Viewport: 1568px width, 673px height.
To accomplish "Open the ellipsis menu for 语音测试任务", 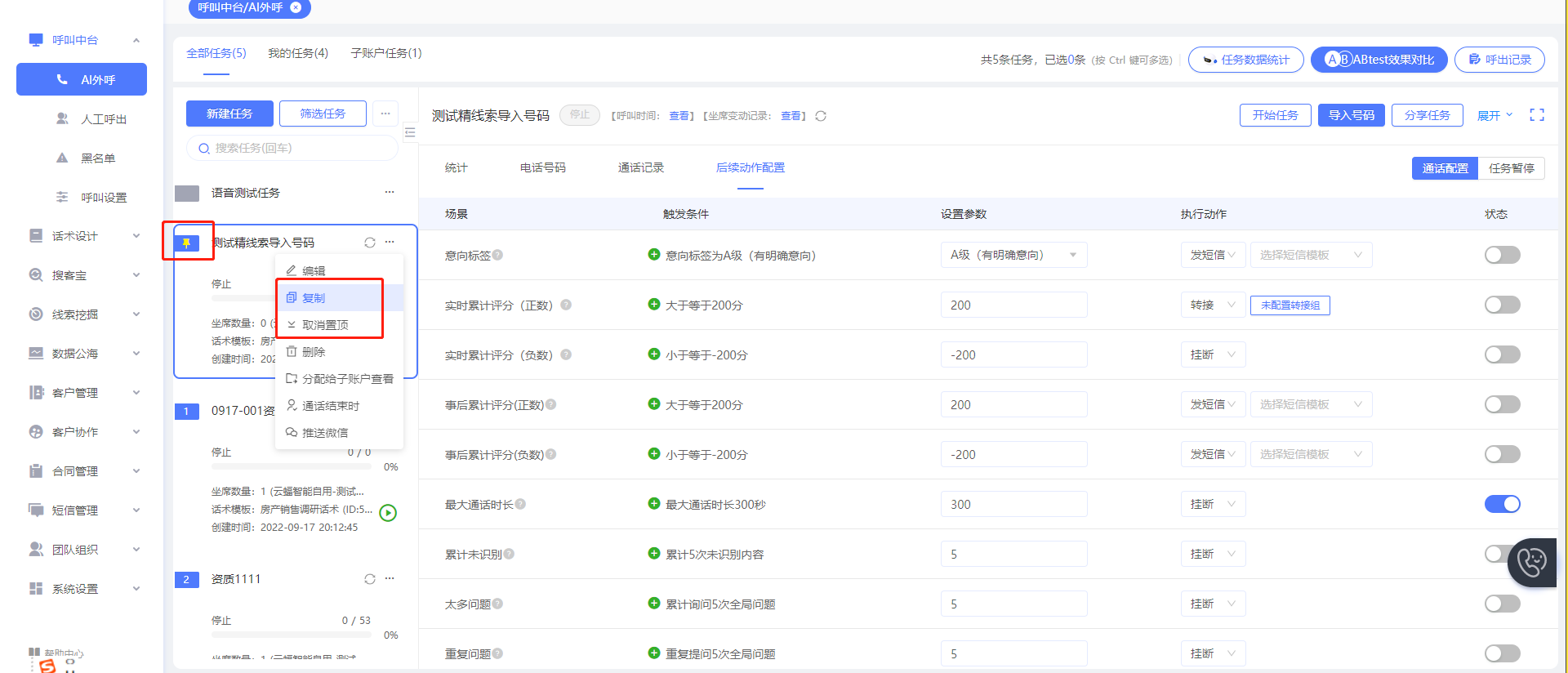I will 390,192.
